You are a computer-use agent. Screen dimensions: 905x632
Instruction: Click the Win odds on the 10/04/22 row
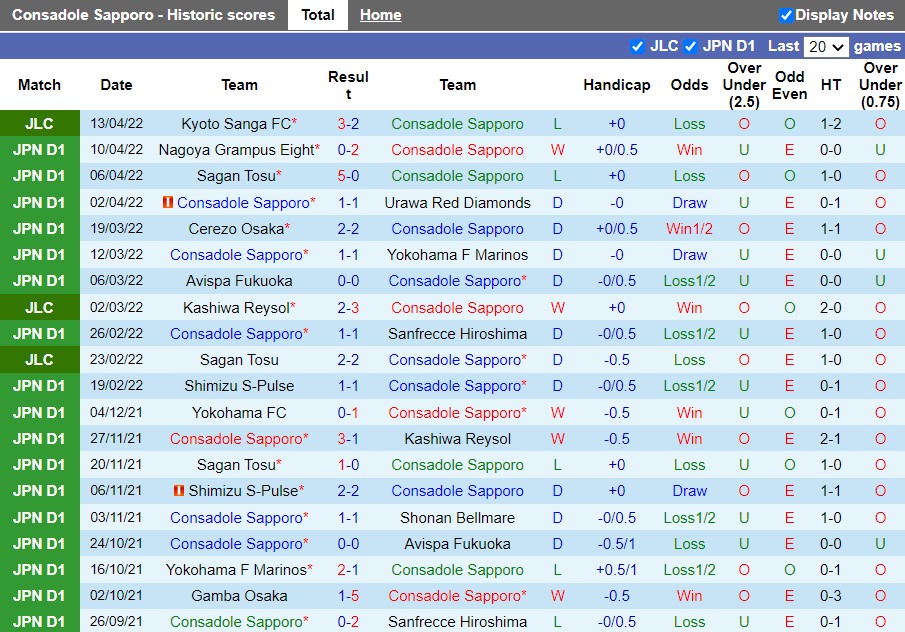click(689, 150)
